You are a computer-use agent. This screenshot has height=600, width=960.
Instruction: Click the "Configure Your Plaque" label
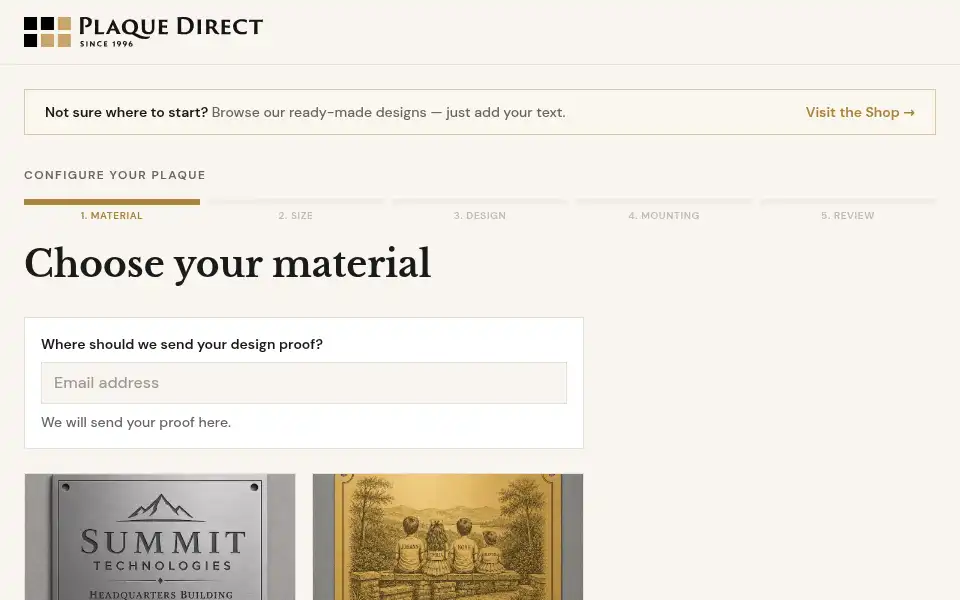pos(114,175)
